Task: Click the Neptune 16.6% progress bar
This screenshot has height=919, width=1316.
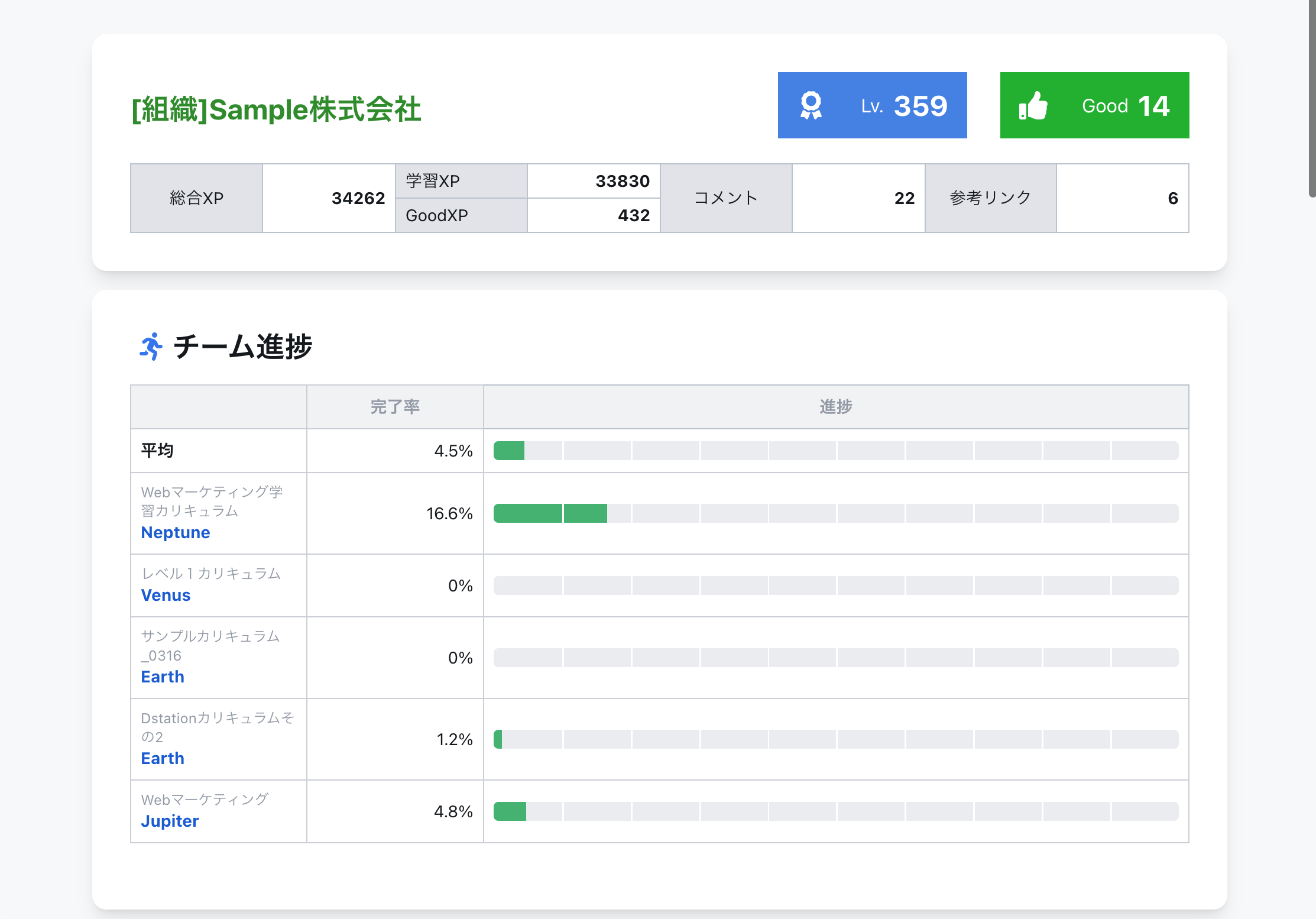Action: pos(835,513)
